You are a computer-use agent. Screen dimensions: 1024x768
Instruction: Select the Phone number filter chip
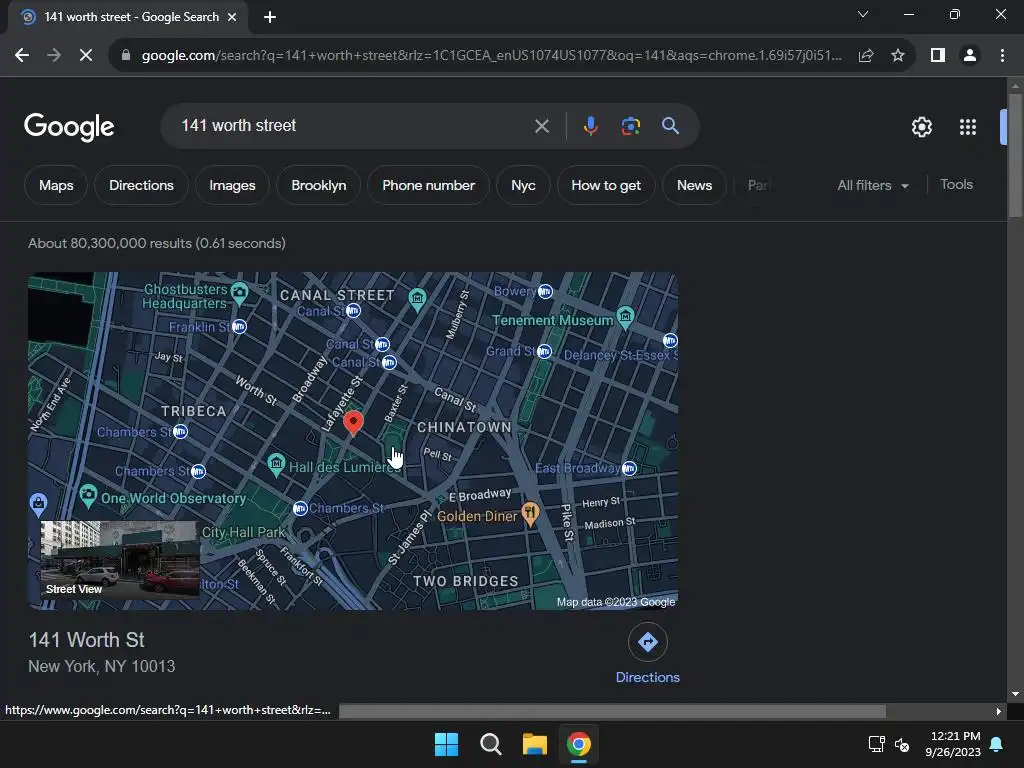point(428,185)
